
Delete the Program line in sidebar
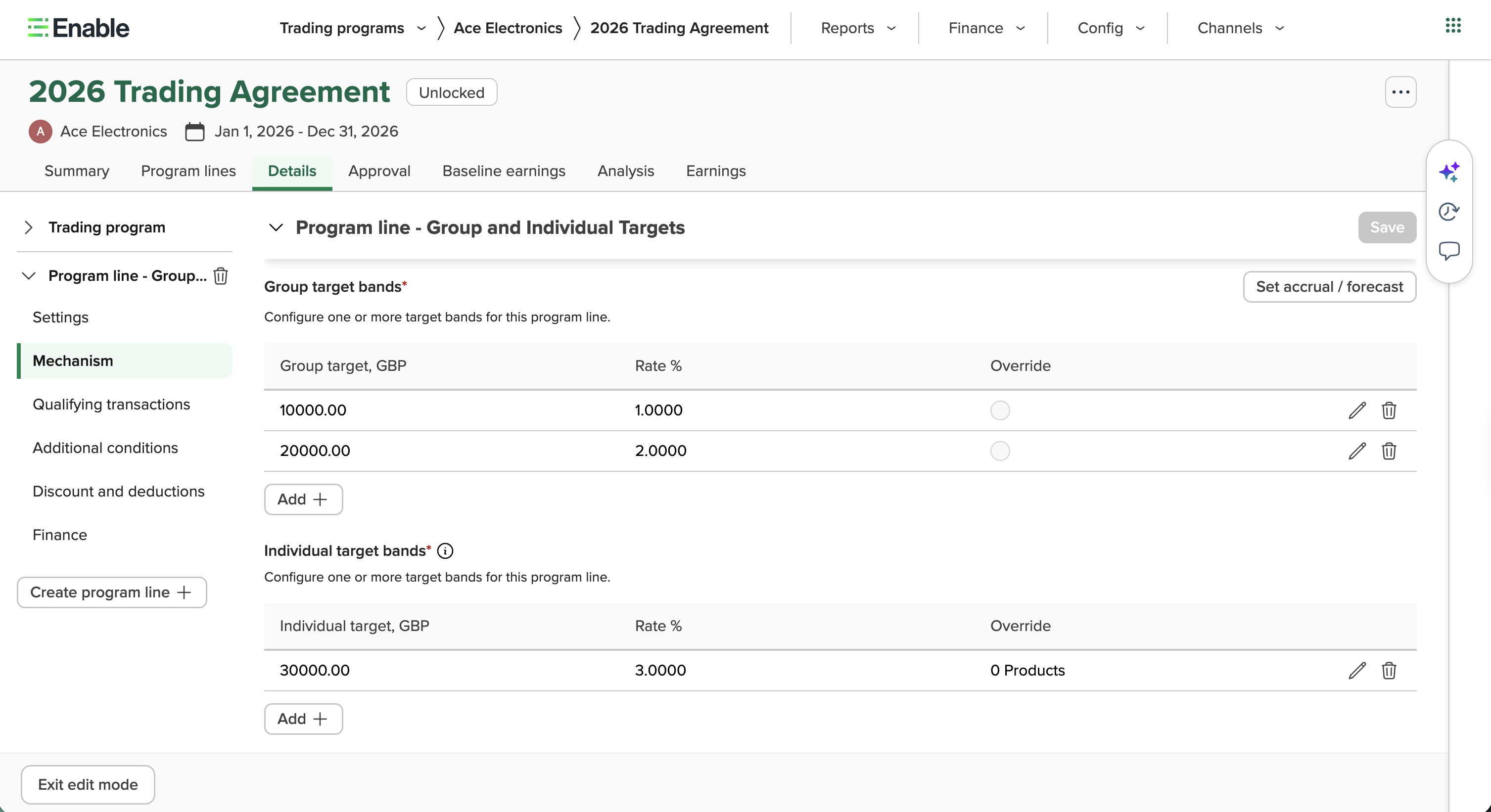[221, 276]
